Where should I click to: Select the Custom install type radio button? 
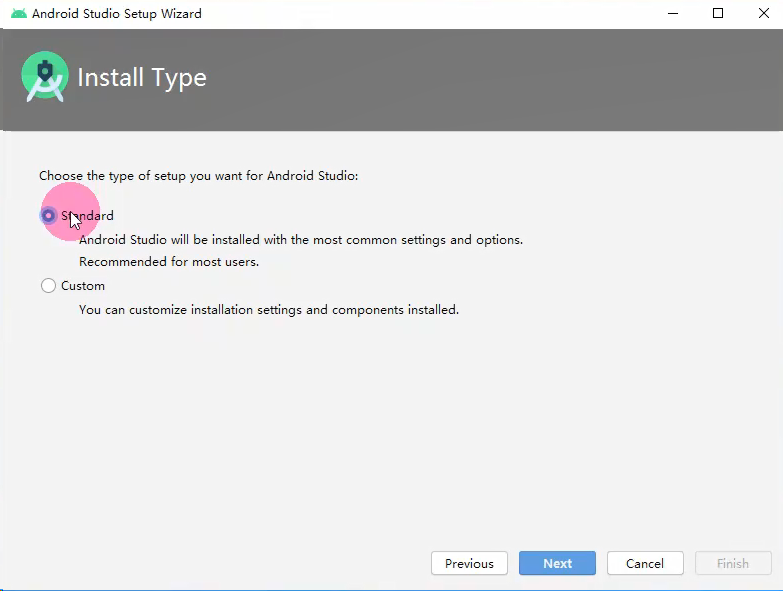pyautogui.click(x=48, y=286)
